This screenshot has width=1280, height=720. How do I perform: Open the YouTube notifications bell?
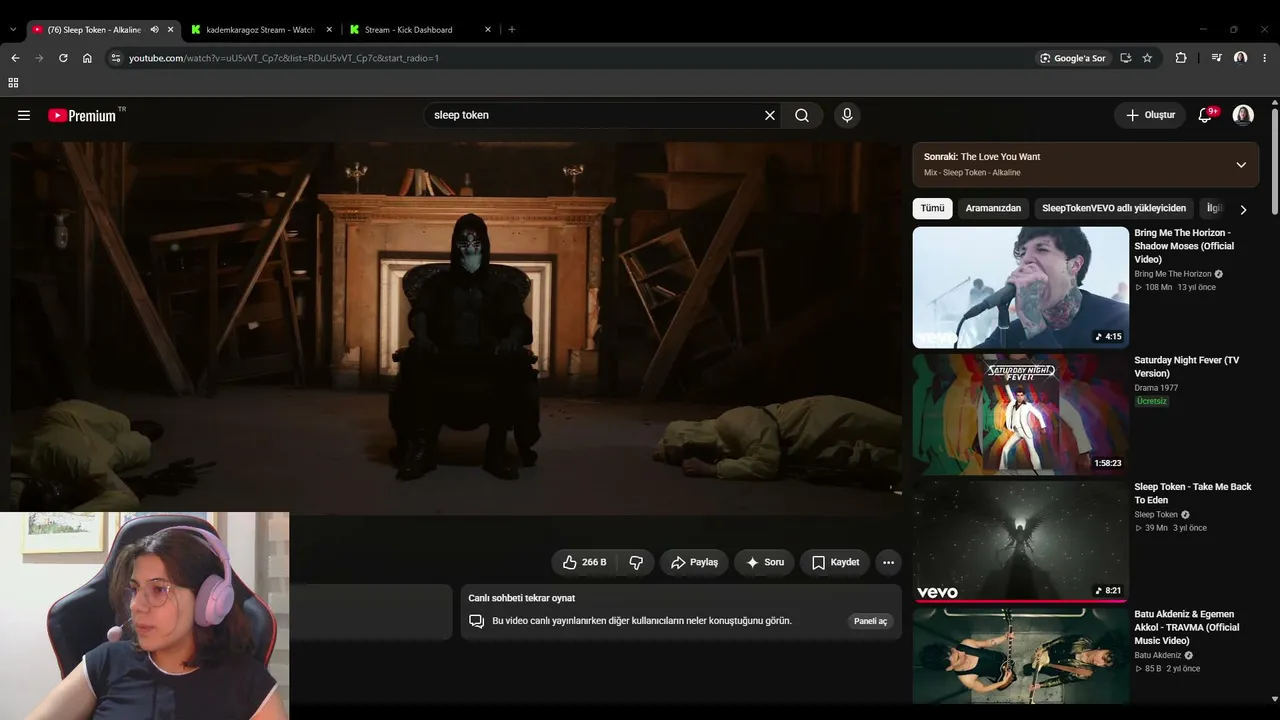pos(1205,115)
